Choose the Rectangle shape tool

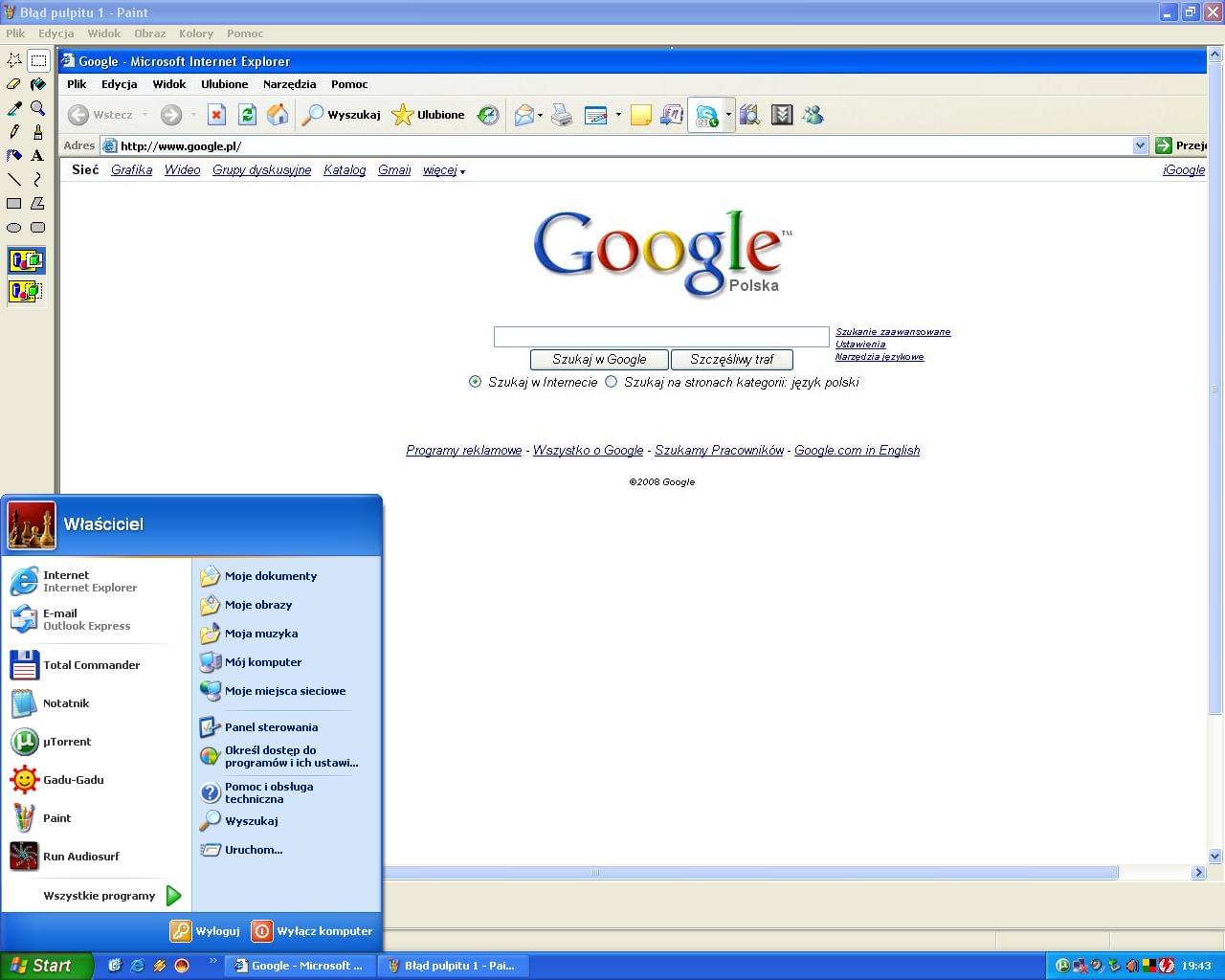tap(14, 203)
